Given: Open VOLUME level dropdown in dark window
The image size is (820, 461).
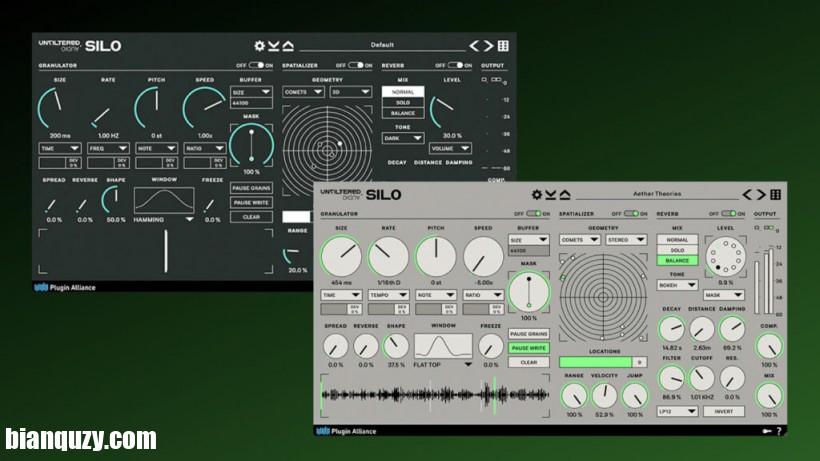Looking at the screenshot, I should [450, 149].
